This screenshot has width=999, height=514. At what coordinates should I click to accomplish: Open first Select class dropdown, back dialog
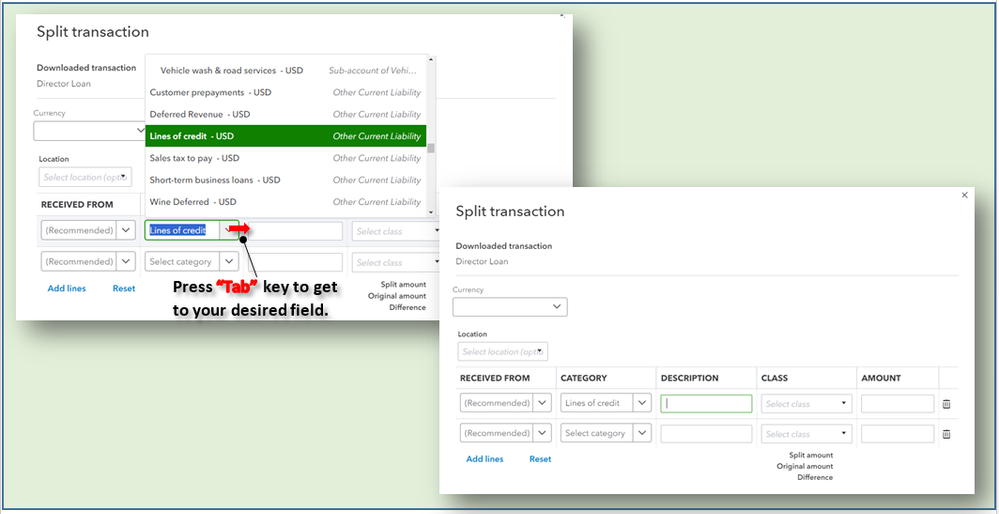(x=396, y=231)
